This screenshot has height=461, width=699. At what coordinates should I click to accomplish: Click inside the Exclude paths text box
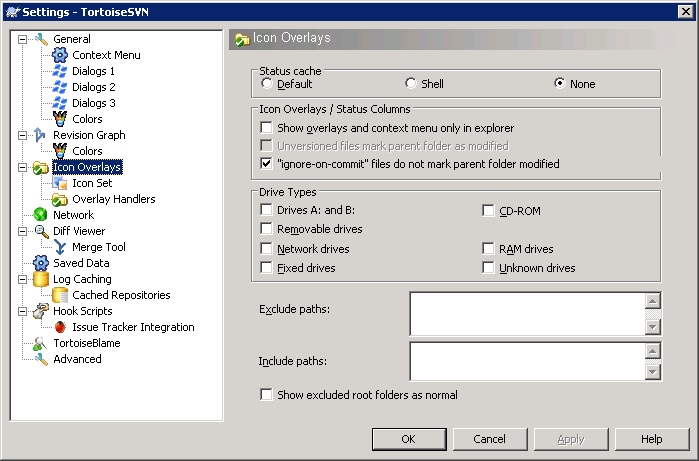[527, 314]
